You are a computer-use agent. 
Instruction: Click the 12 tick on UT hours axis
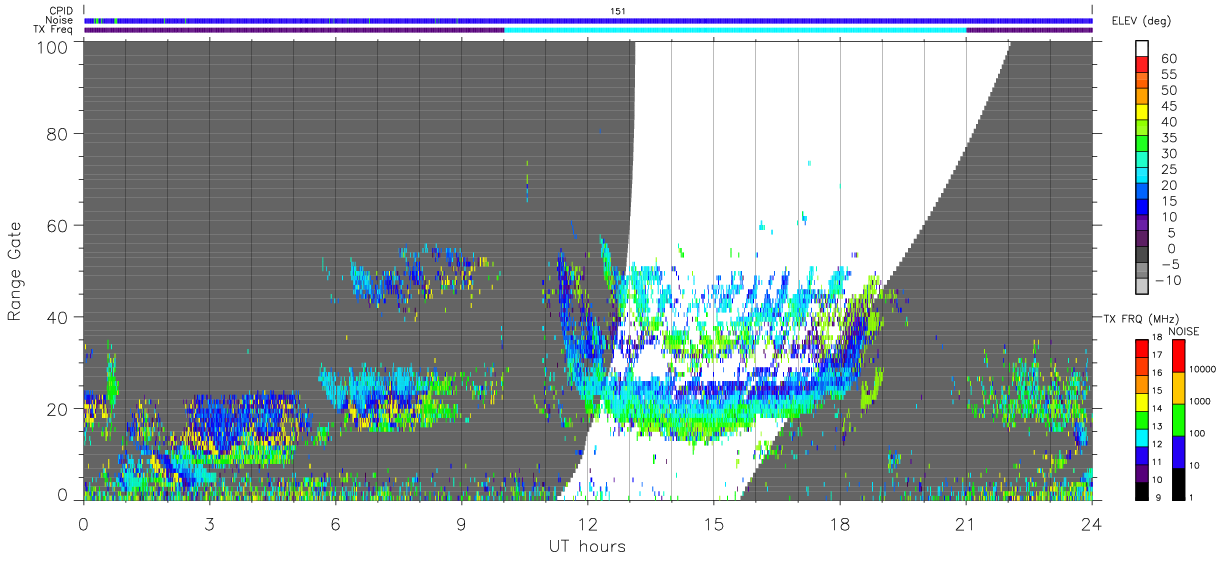[x=588, y=523]
